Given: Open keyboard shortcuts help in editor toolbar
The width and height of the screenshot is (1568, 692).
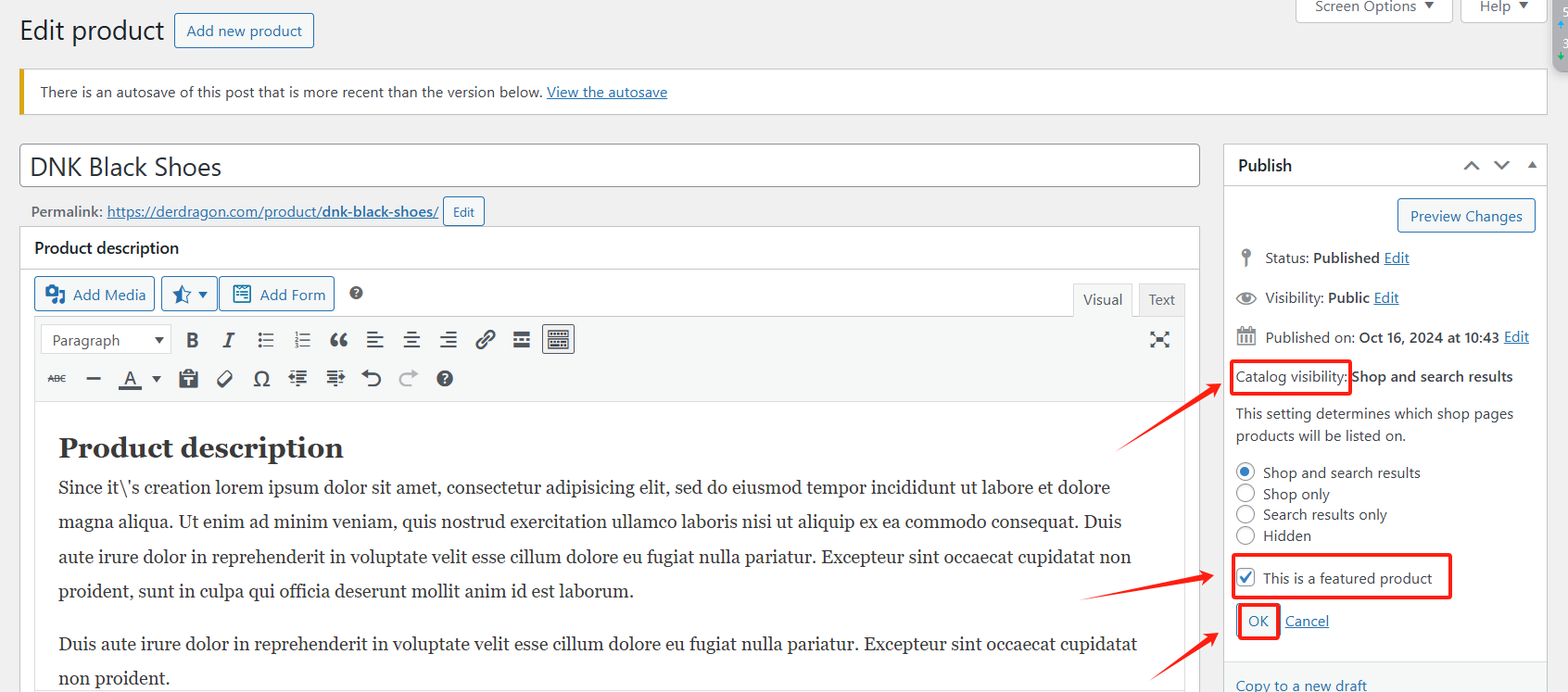Looking at the screenshot, I should pos(445,379).
